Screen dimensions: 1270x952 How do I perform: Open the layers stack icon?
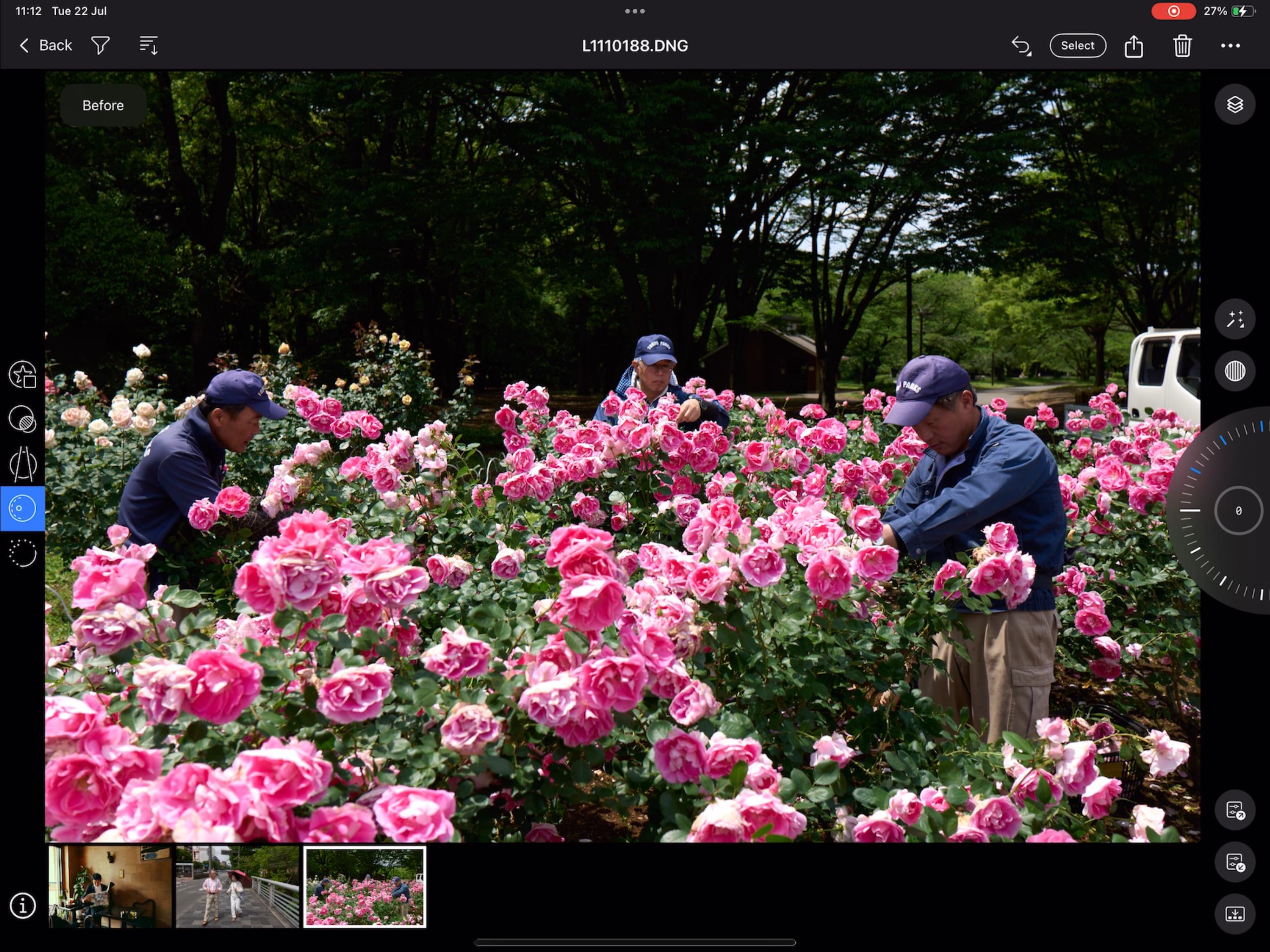click(x=1234, y=105)
